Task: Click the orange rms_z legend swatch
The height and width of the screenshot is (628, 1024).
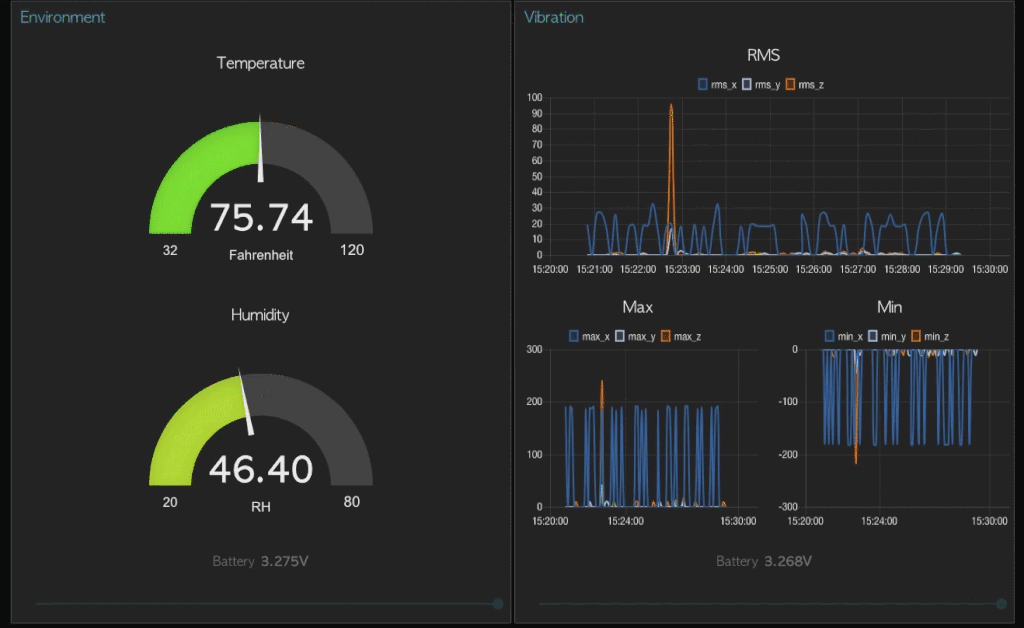Action: [792, 85]
